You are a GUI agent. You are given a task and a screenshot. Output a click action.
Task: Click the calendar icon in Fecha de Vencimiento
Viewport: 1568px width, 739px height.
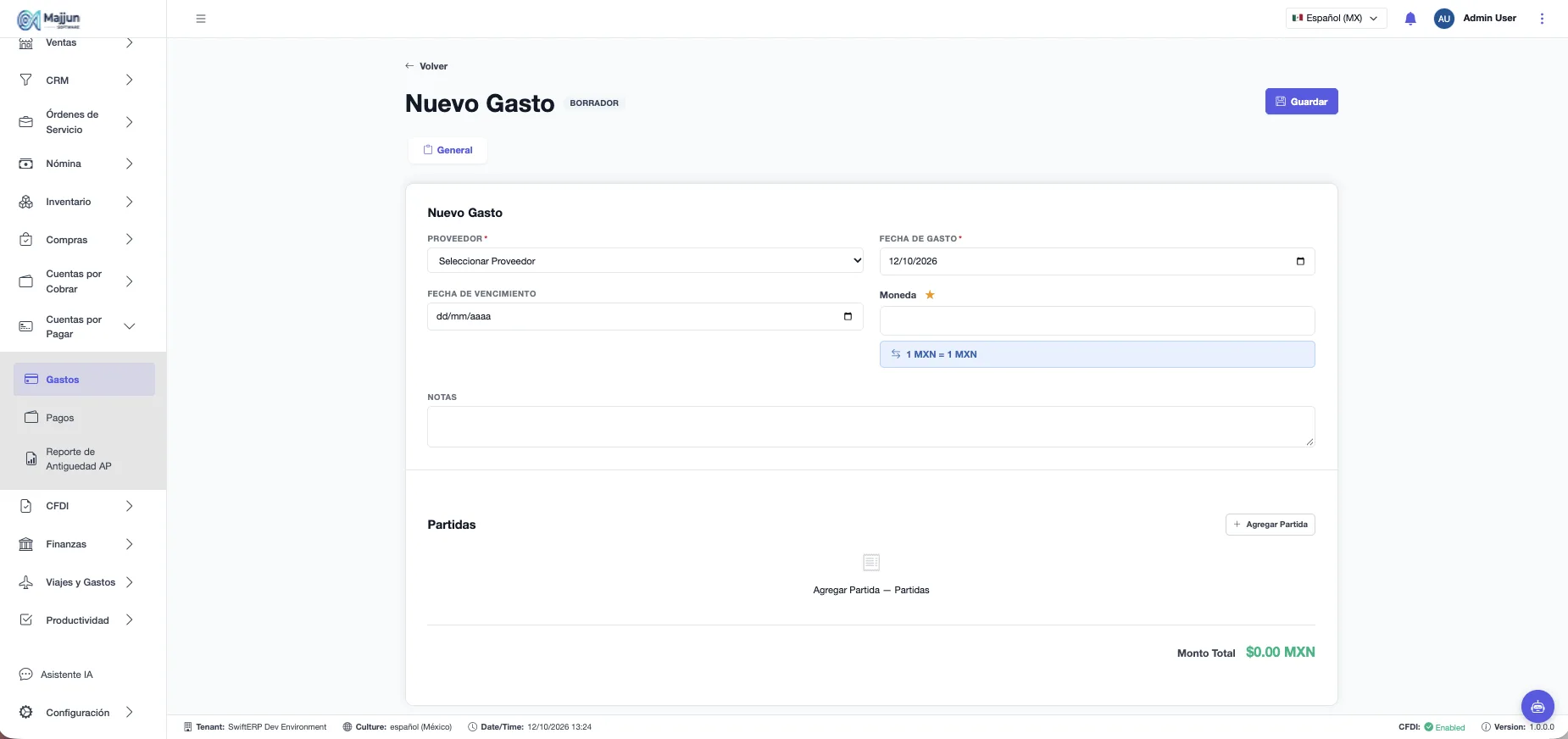848,316
